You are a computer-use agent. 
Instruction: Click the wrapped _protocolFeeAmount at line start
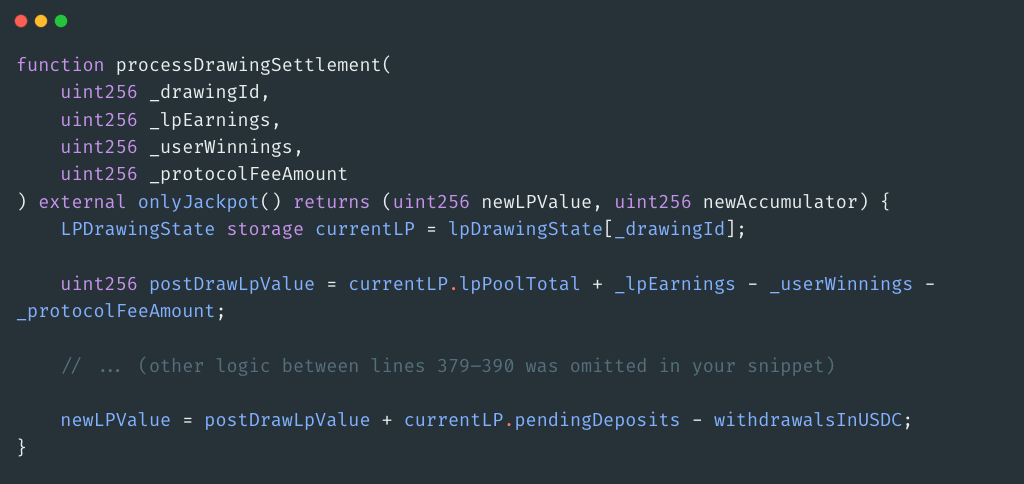[x=115, y=311]
